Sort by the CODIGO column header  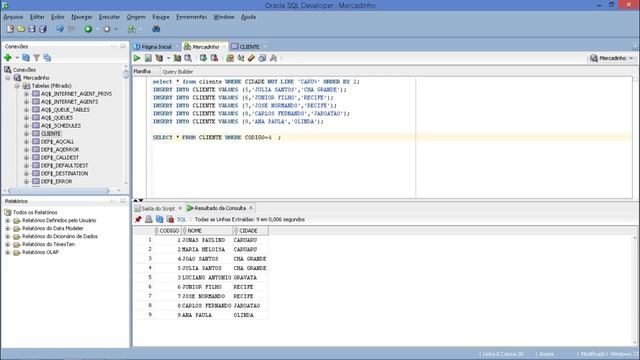(169, 231)
